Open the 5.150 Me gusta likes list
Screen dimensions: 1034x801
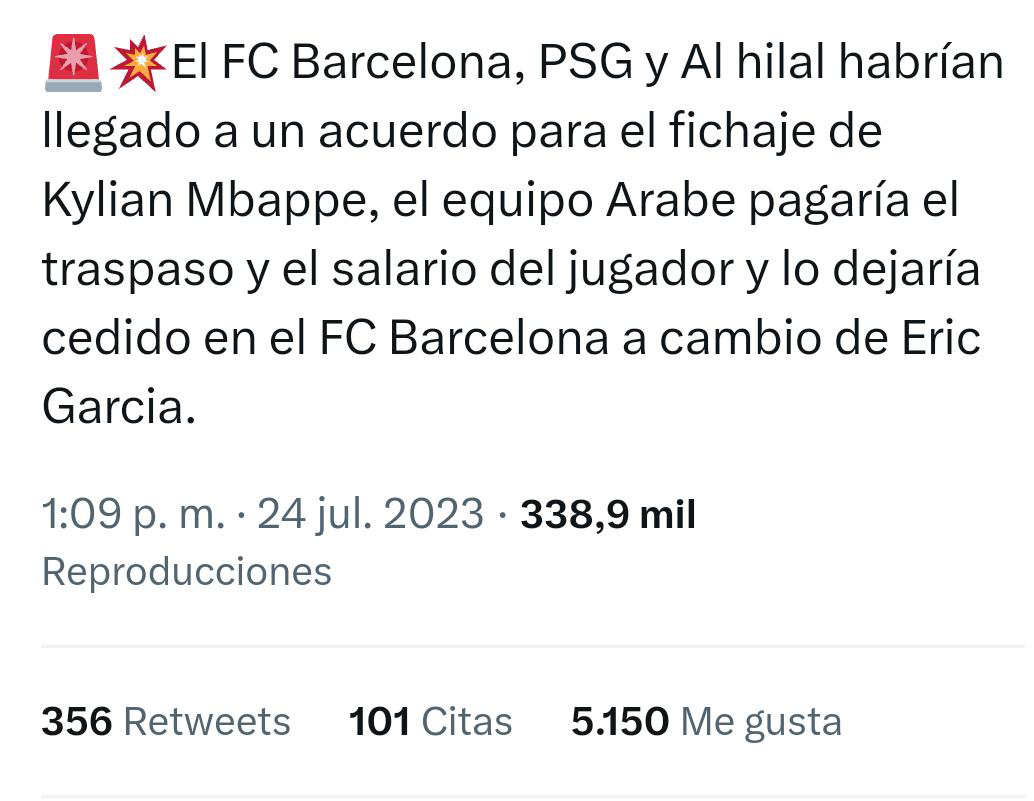point(706,723)
